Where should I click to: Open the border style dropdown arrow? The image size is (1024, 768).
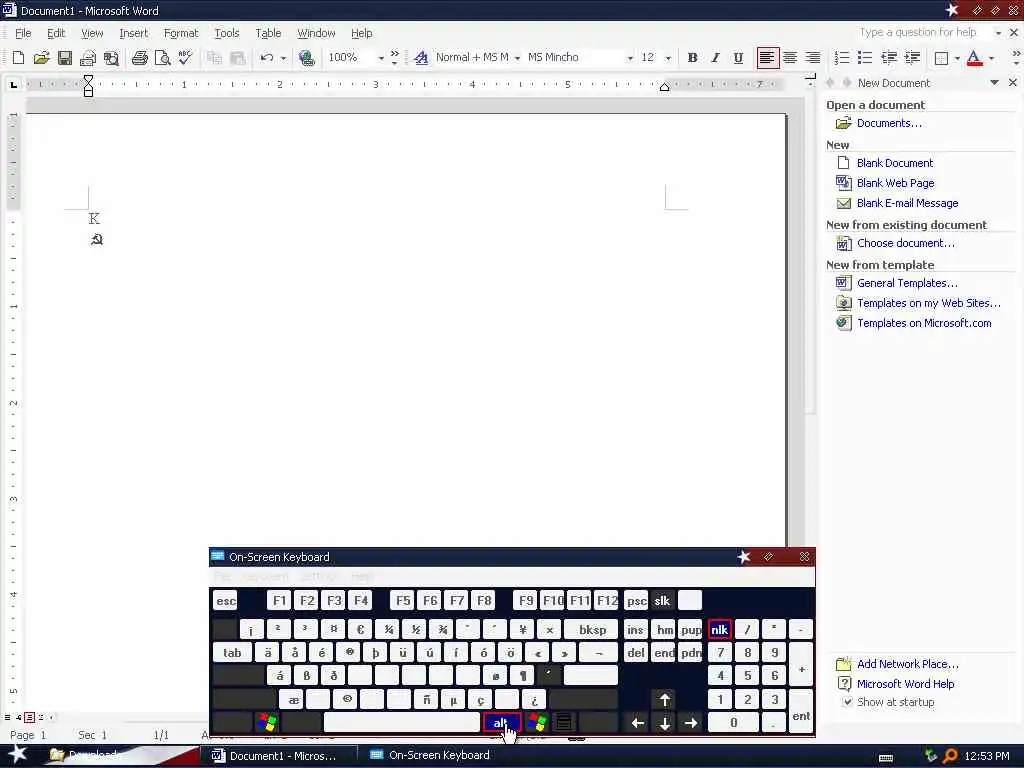[x=957, y=58]
